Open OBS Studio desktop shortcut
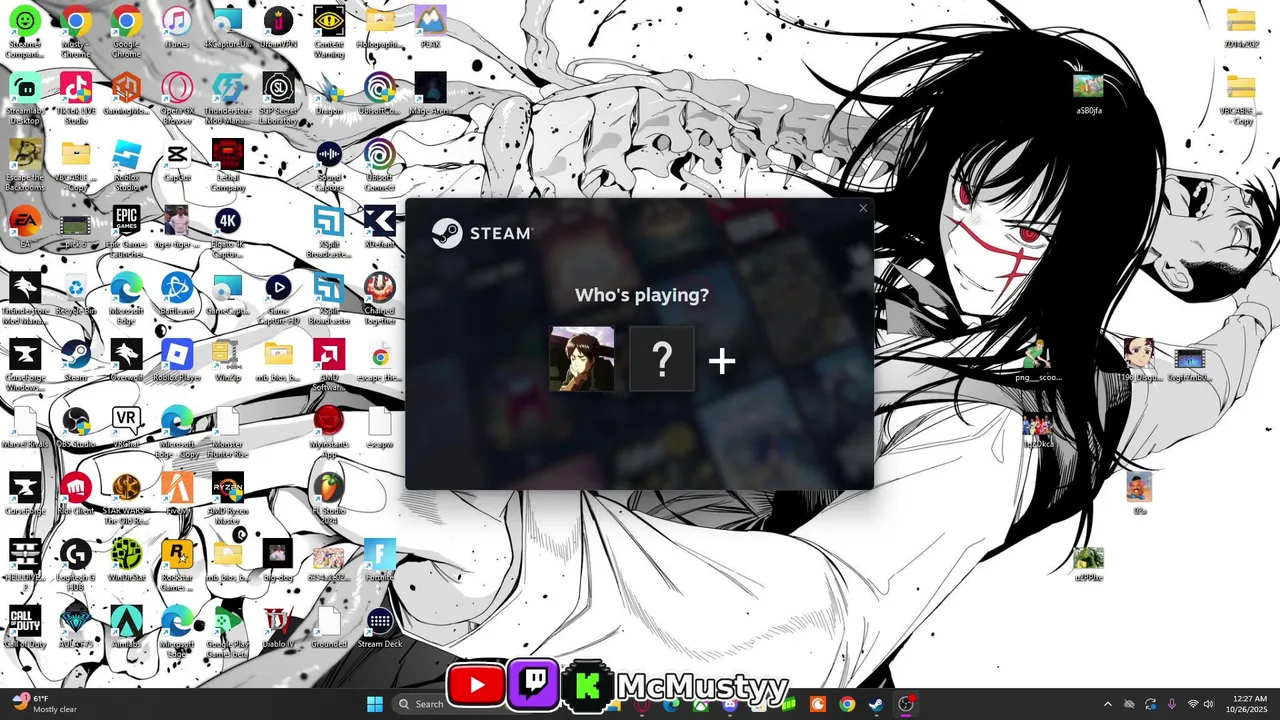Screen dimensions: 1280x720 (x=76, y=428)
